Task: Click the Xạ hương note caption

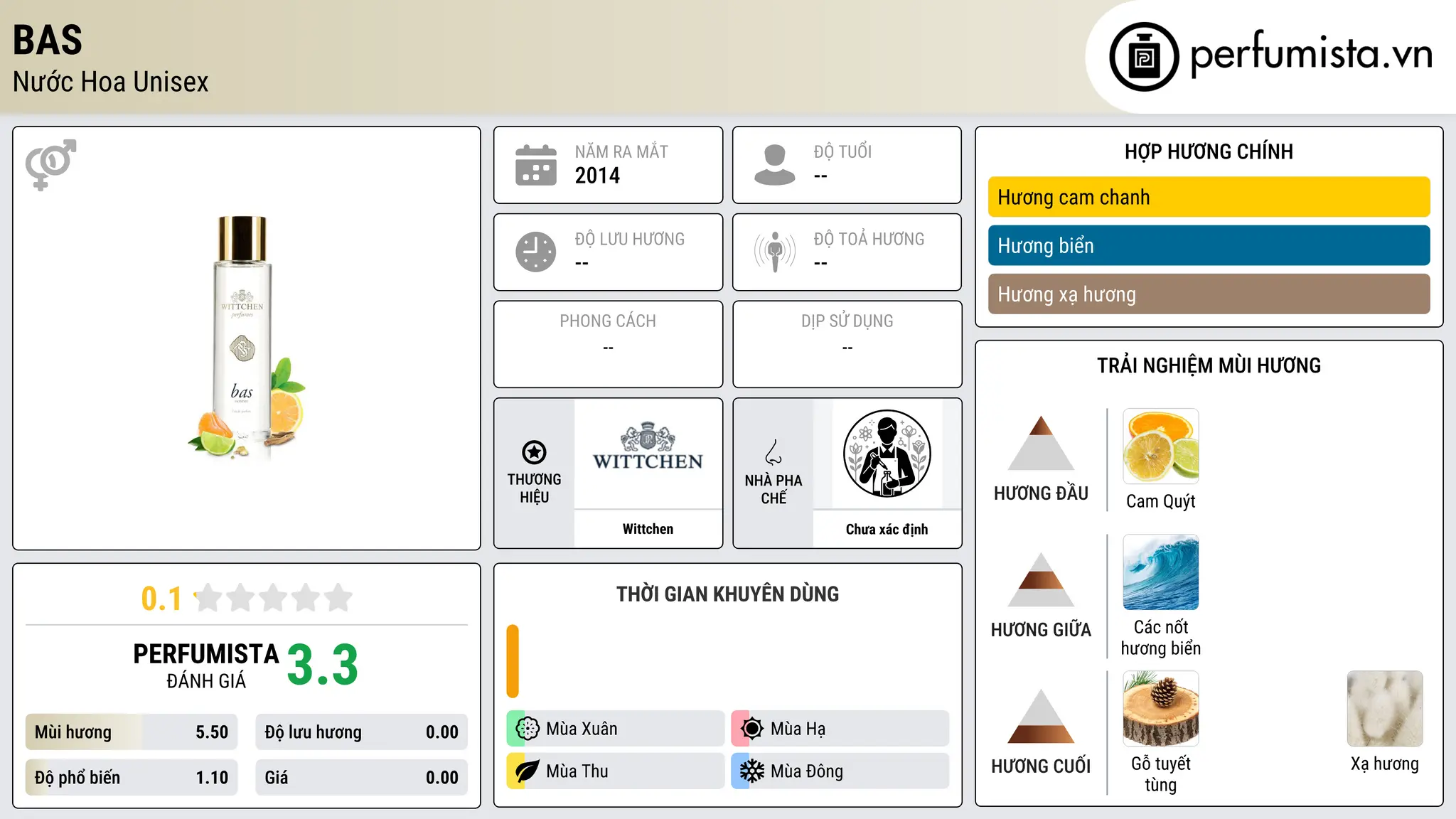Action: point(1385,764)
